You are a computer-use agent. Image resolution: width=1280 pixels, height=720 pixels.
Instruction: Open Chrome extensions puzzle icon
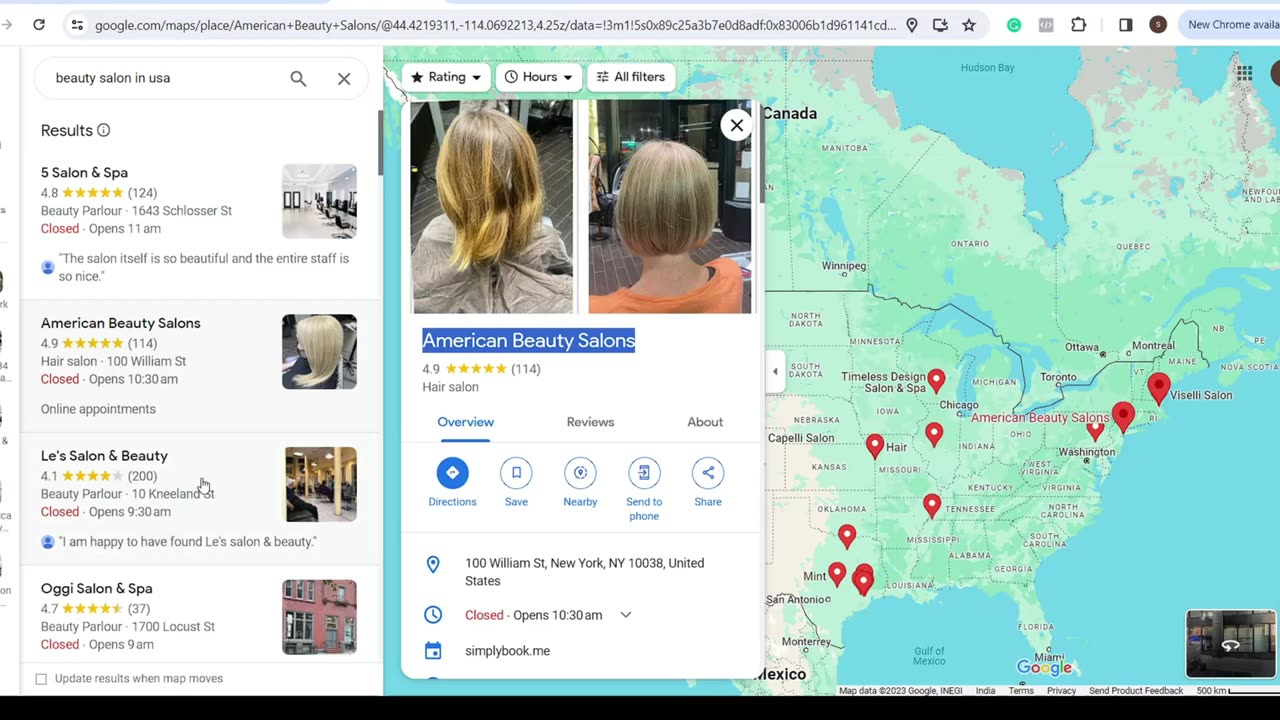1078,25
